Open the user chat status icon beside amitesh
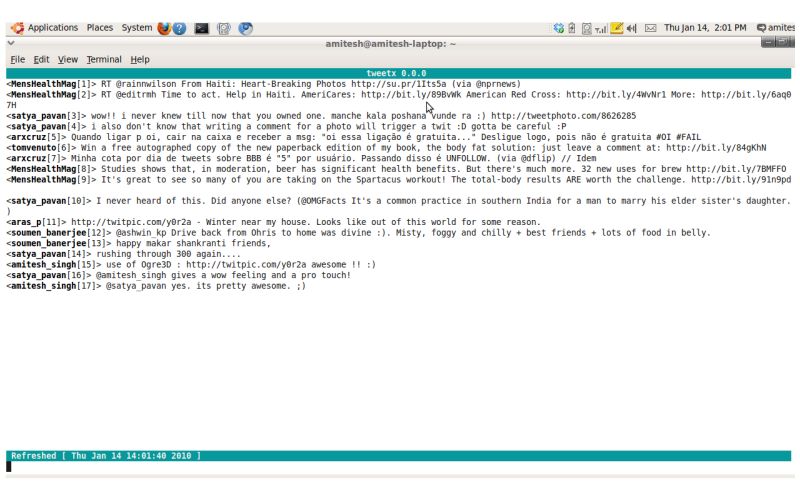Screen dimensions: 800x500 761,28
